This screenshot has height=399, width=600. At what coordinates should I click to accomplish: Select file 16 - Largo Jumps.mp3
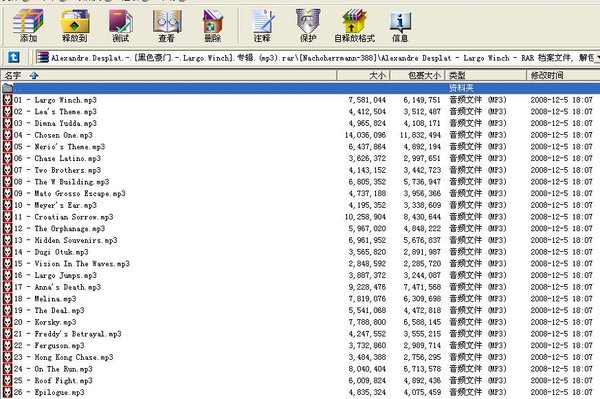[x=55, y=275]
